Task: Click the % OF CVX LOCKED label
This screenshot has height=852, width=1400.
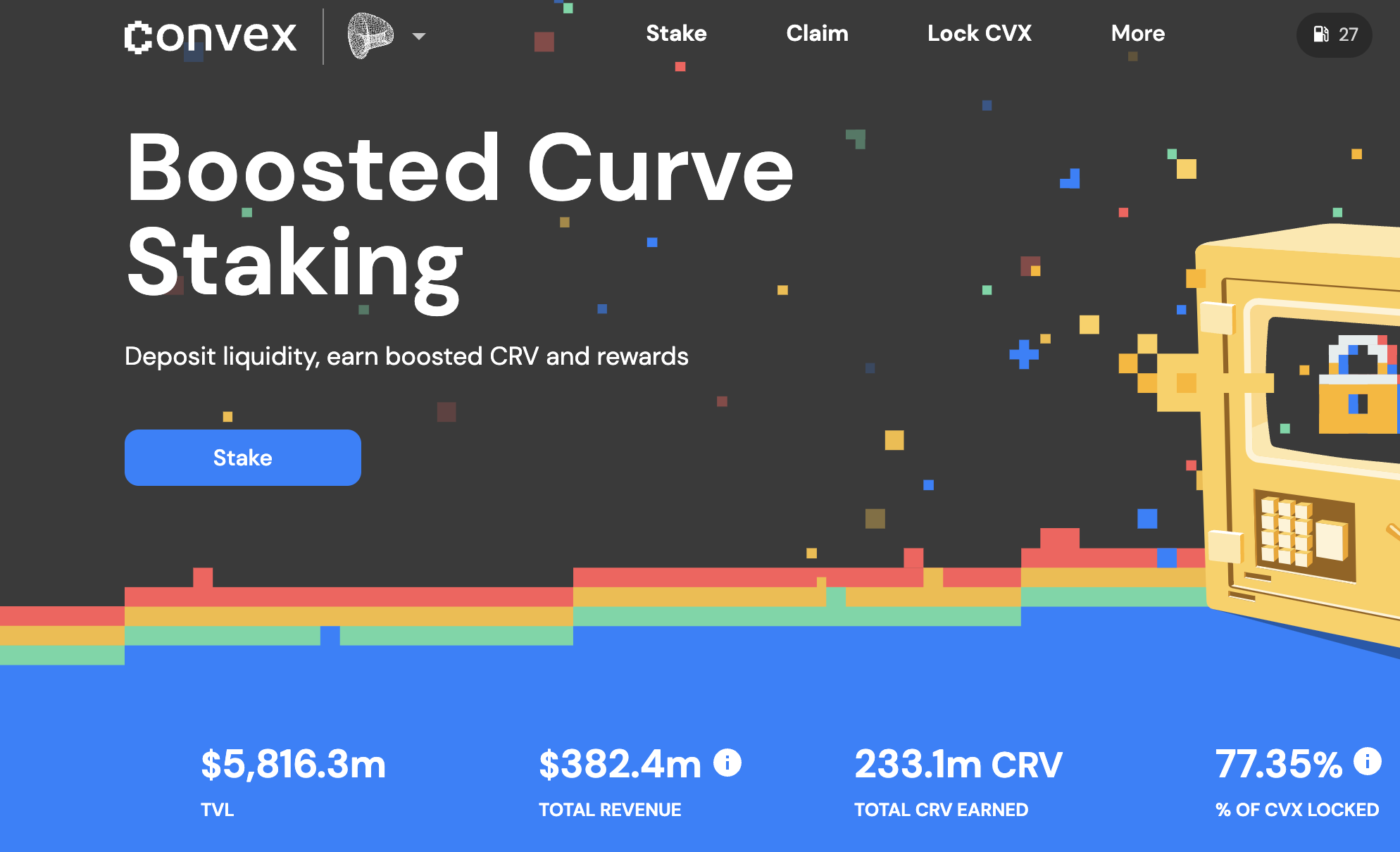Action: [x=1297, y=810]
